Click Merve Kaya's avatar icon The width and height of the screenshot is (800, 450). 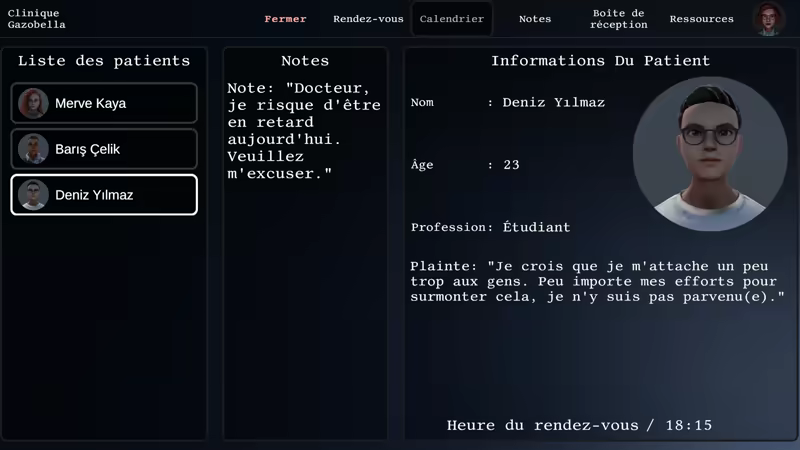tap(33, 103)
